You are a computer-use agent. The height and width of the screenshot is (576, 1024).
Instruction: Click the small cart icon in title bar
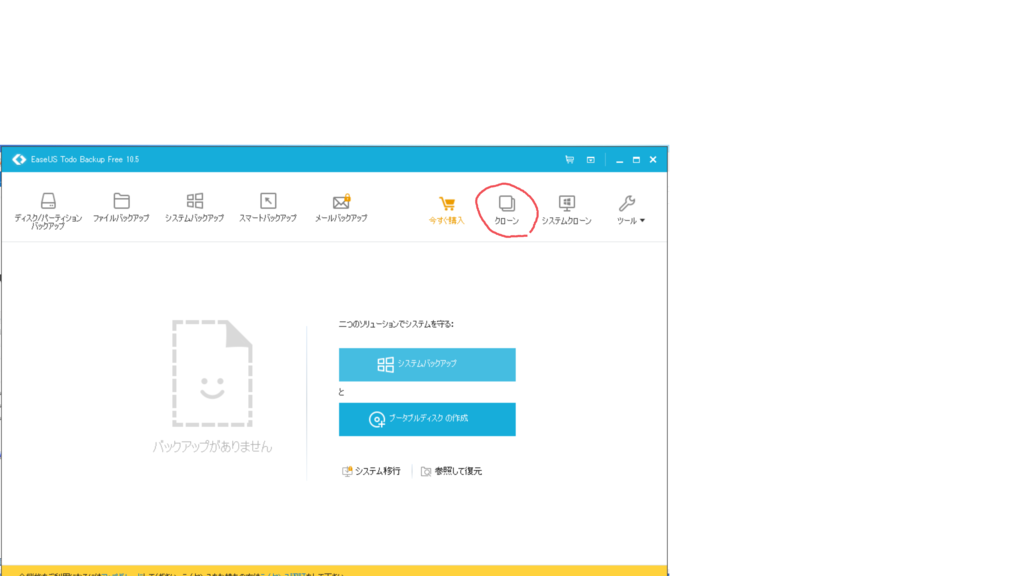click(x=569, y=159)
